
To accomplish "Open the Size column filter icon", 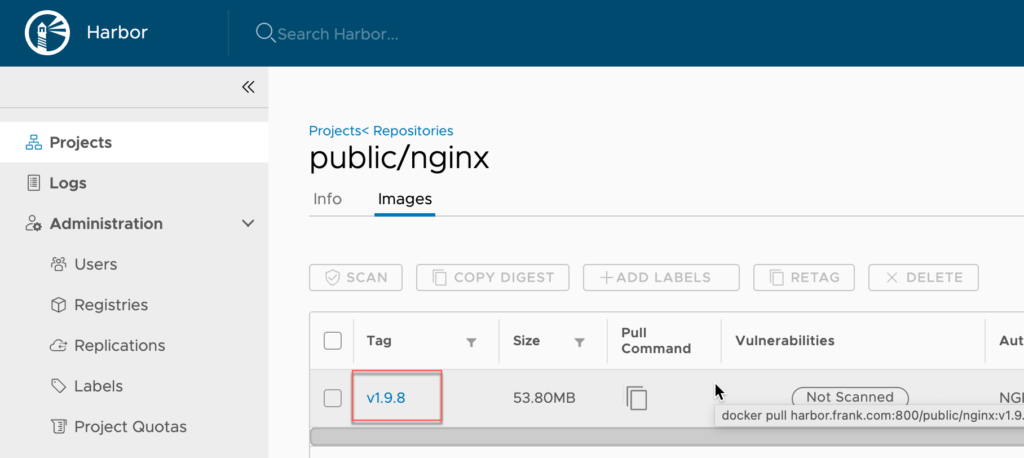I will click(x=579, y=342).
